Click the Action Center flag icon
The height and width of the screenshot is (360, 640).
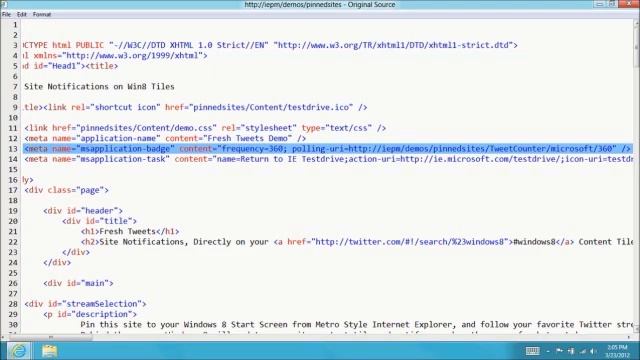pos(560,351)
